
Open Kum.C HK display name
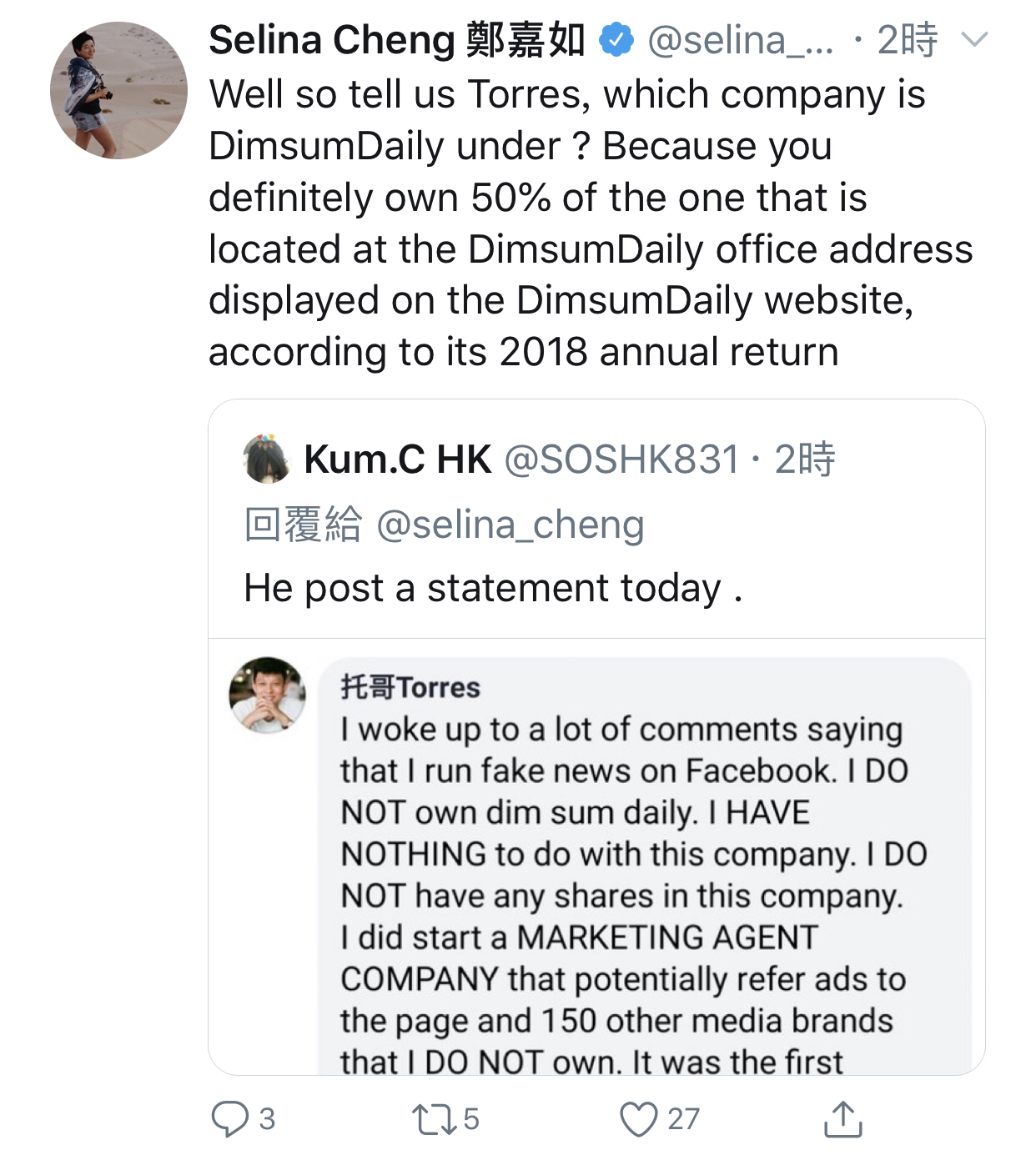(398, 459)
